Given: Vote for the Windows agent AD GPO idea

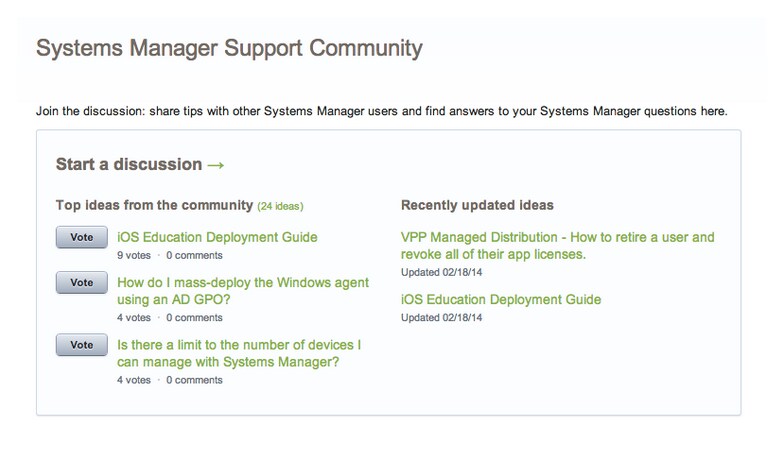Looking at the screenshot, I should (x=82, y=282).
